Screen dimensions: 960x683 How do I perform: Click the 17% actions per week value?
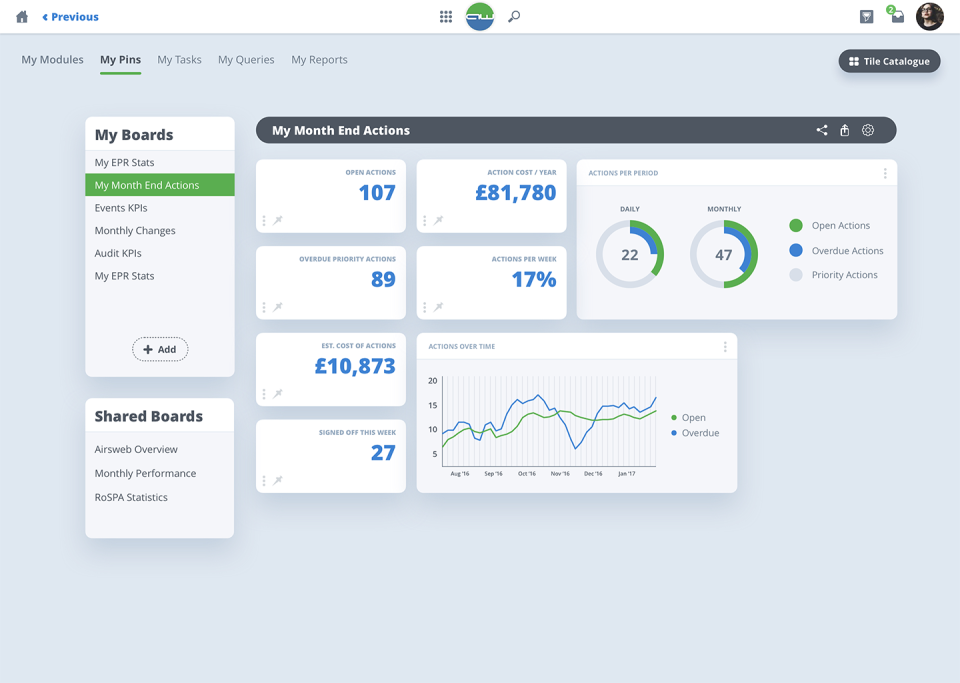pyautogui.click(x=534, y=280)
